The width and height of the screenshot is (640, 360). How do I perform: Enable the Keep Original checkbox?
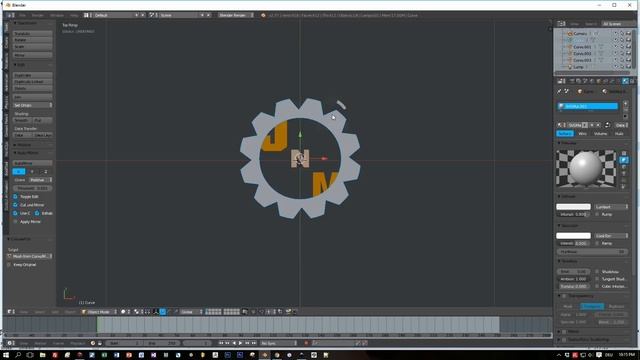[x=9, y=264]
